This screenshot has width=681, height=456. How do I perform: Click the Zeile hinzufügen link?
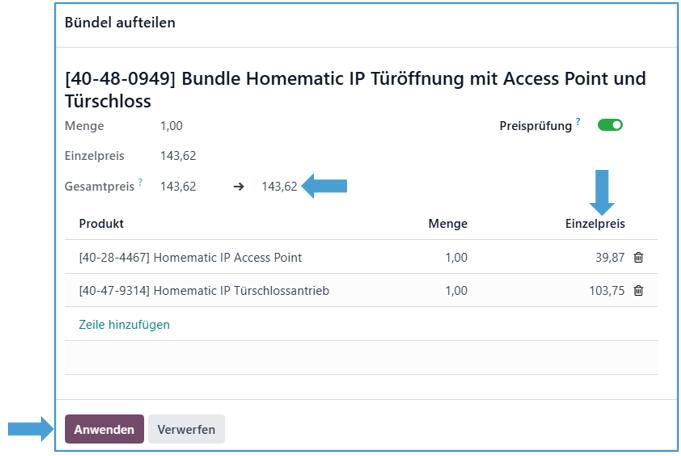tap(124, 324)
